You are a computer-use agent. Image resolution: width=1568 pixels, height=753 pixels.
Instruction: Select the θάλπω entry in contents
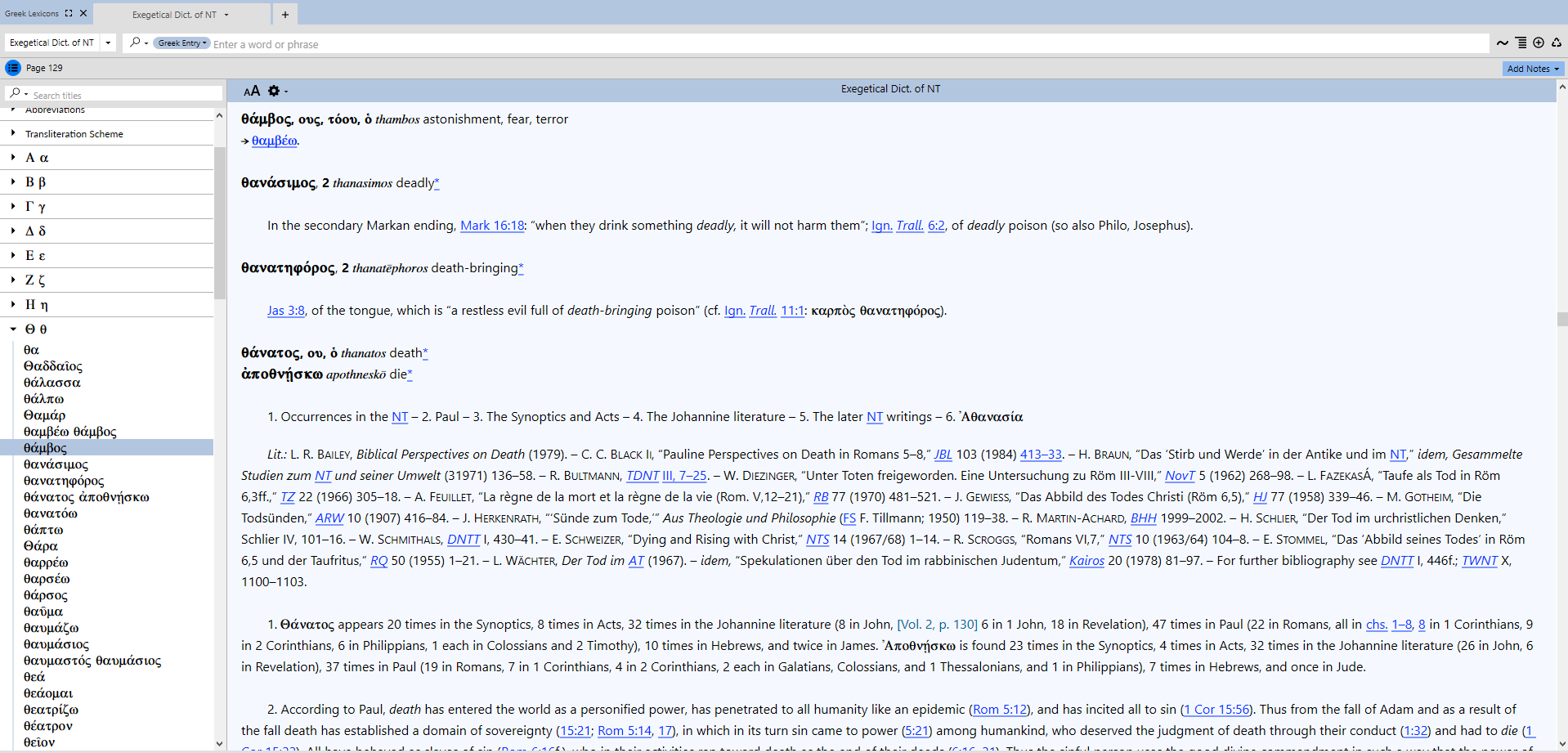pos(43,399)
